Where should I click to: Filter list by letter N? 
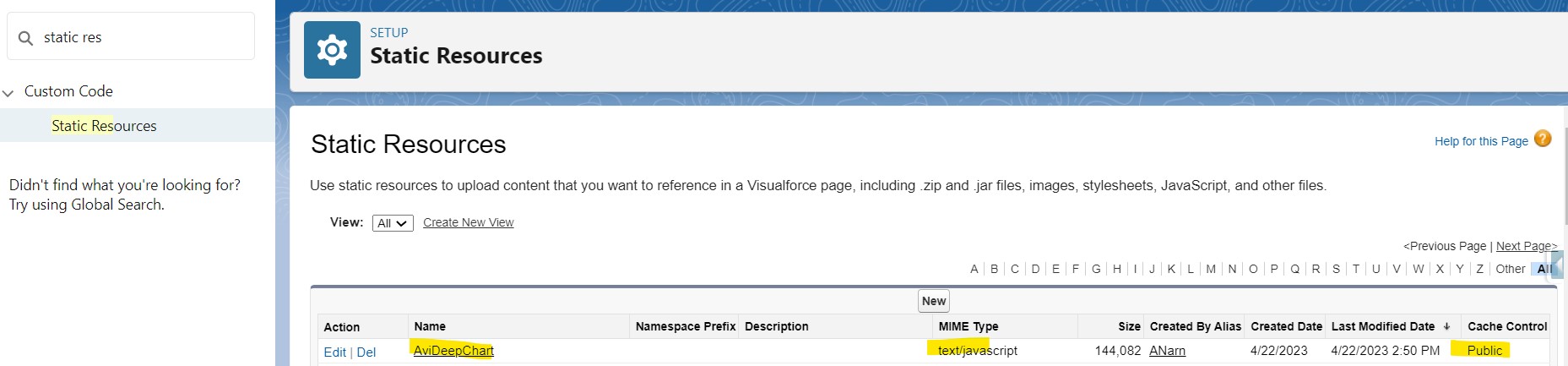point(1232,269)
